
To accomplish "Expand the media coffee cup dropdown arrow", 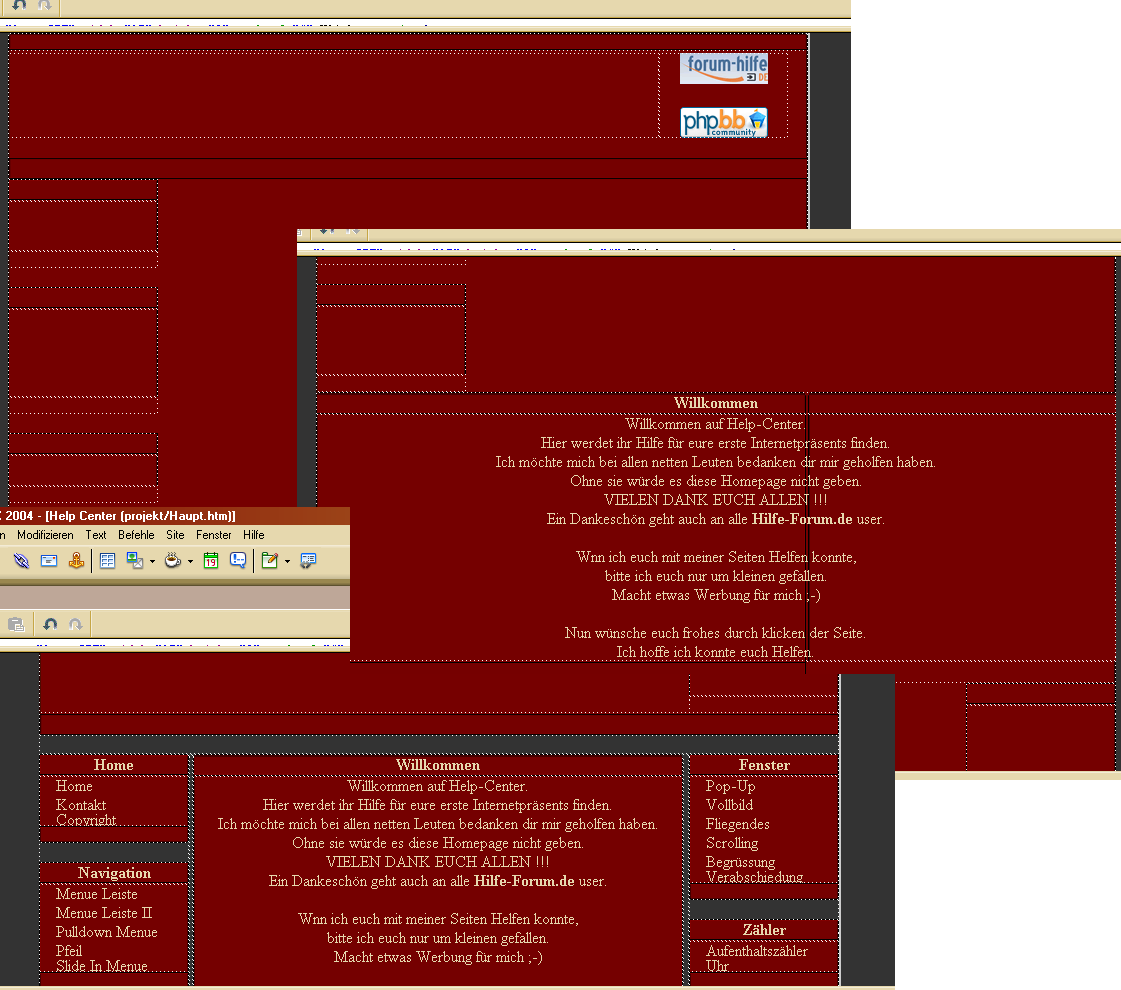I will [x=190, y=562].
